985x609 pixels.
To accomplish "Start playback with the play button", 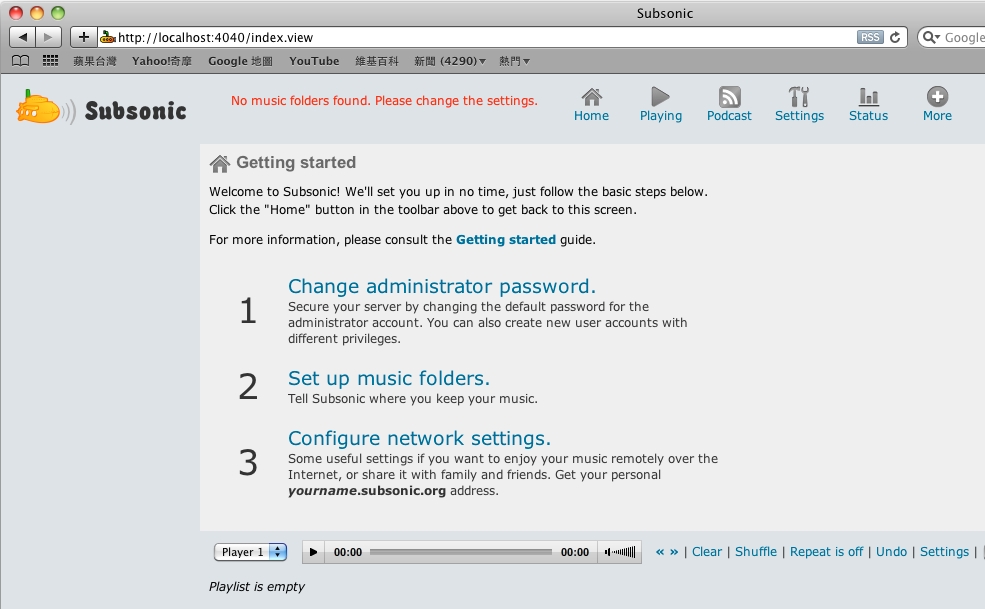I will [x=313, y=552].
